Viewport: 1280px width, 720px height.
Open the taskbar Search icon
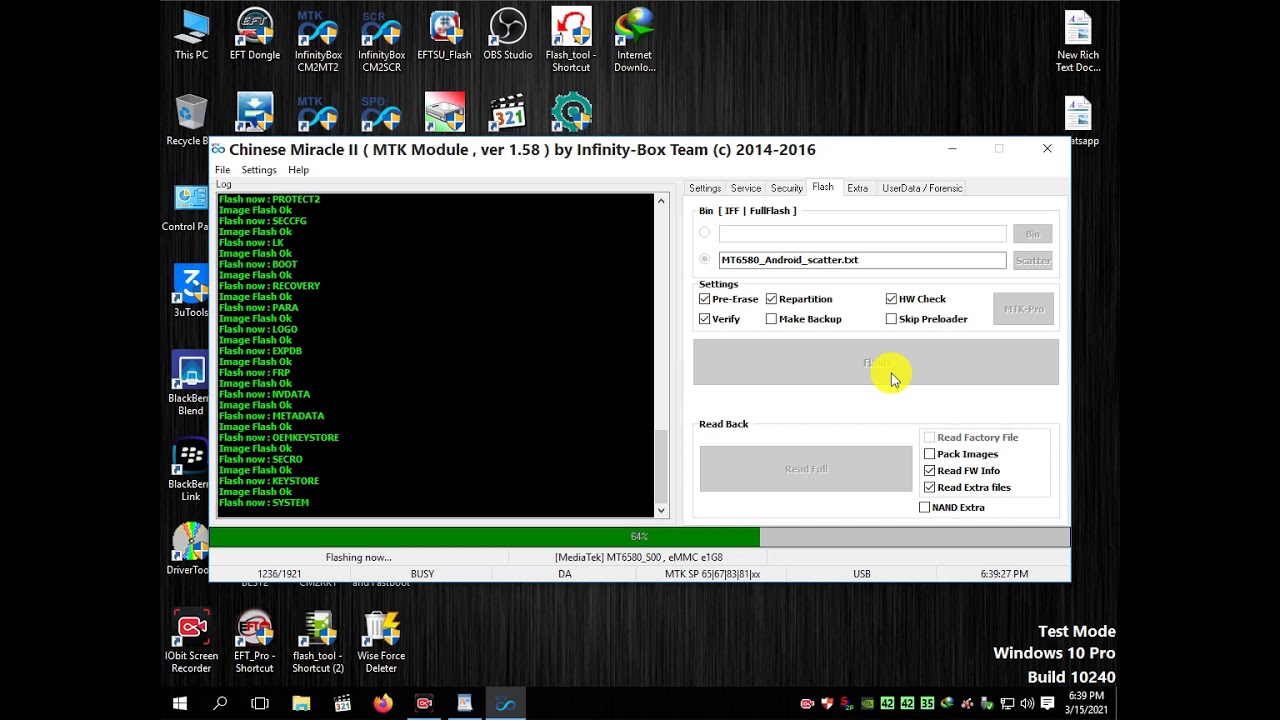click(220, 704)
